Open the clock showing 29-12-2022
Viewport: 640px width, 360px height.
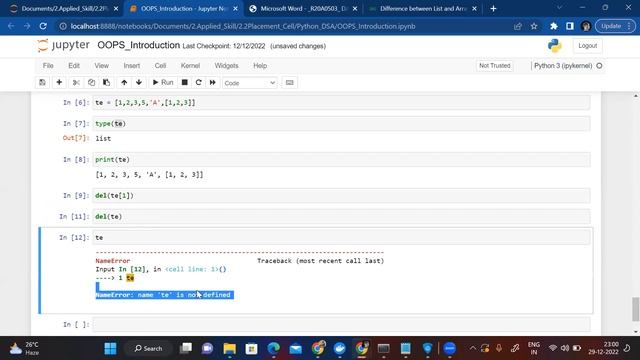[603, 348]
